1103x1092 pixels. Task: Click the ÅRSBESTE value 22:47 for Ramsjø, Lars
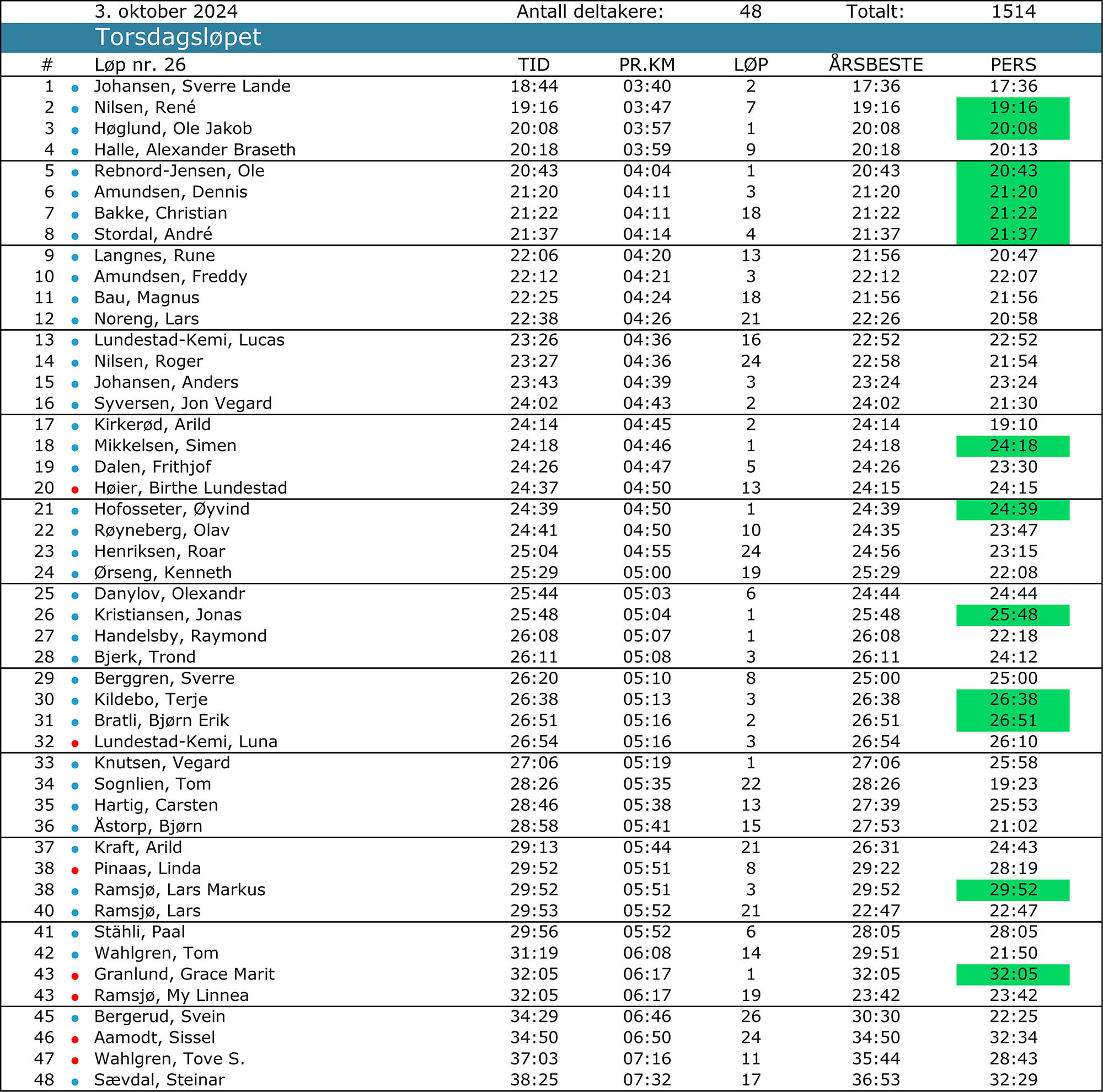(x=876, y=911)
